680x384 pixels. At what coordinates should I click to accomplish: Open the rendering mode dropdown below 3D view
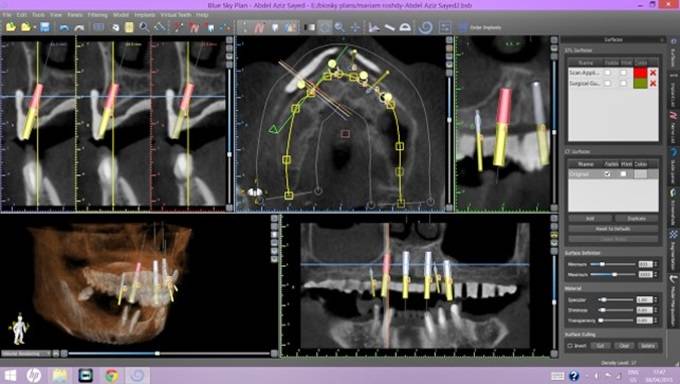click(x=26, y=354)
